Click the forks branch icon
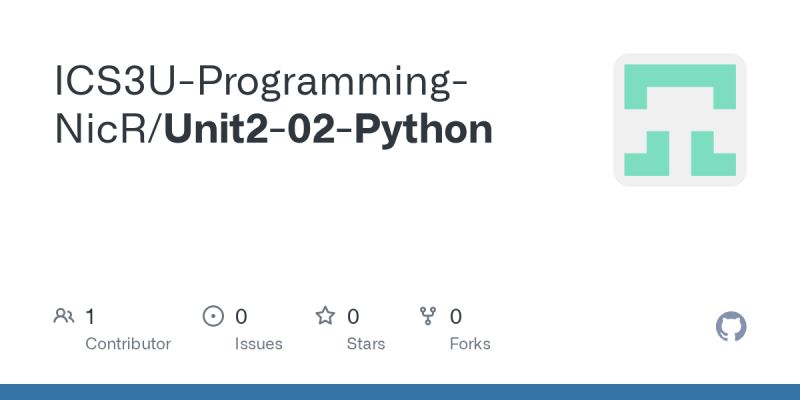This screenshot has height=400, width=800. coord(428,316)
